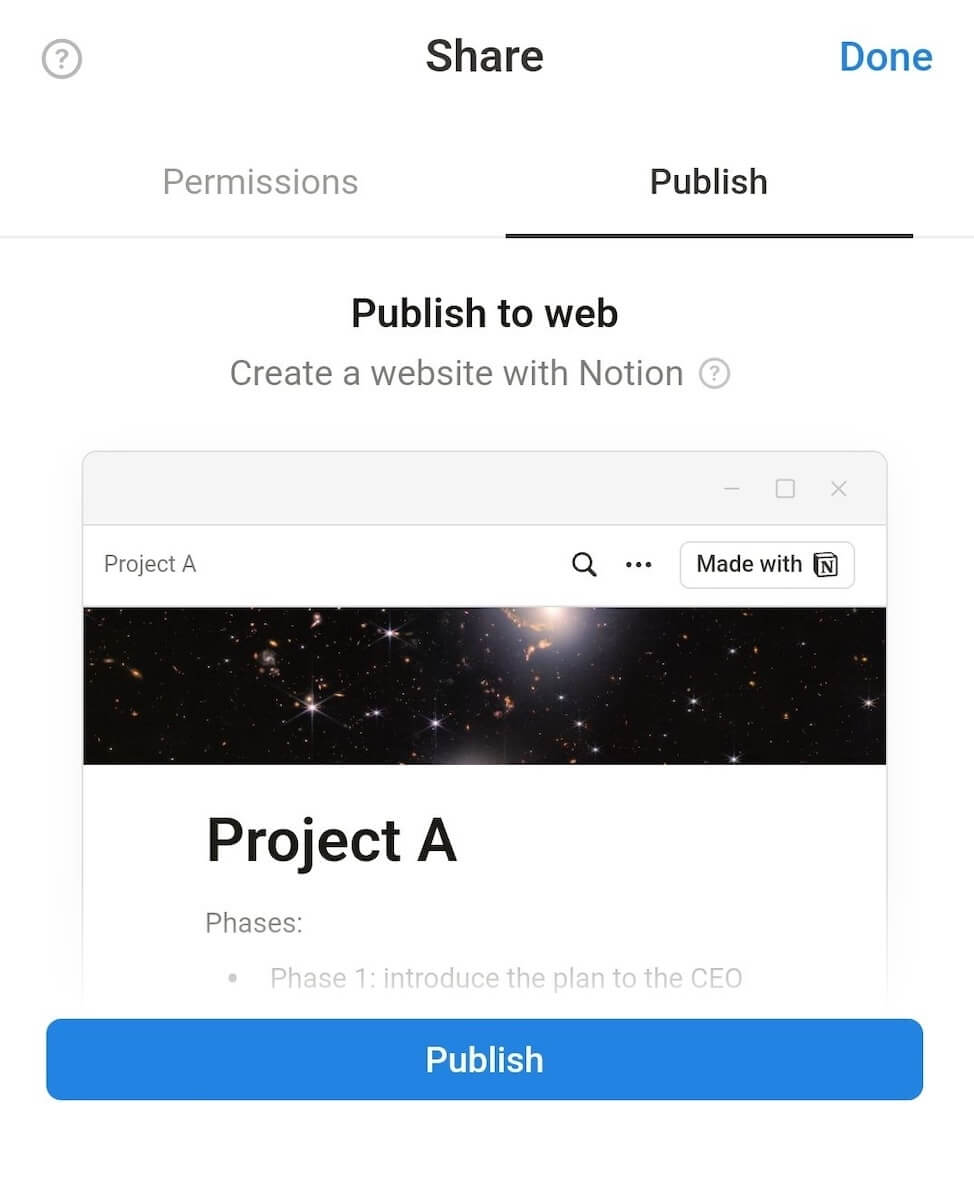Tap Done to close the Share dialog

[x=885, y=57]
